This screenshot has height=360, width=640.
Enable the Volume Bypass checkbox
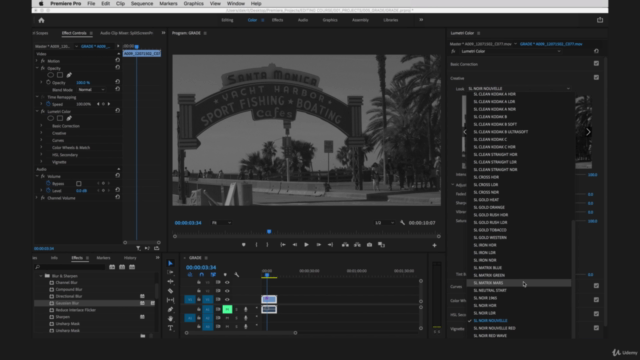point(79,184)
